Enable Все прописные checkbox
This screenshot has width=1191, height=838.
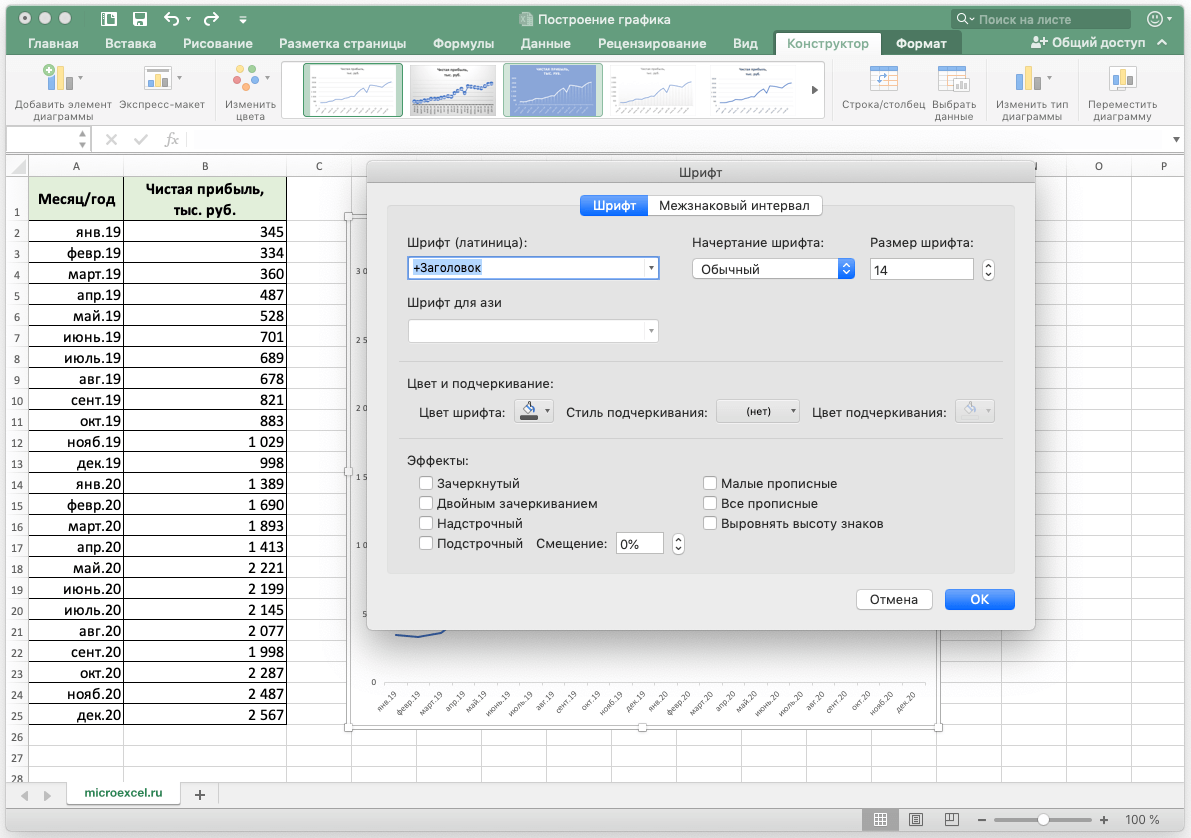710,503
